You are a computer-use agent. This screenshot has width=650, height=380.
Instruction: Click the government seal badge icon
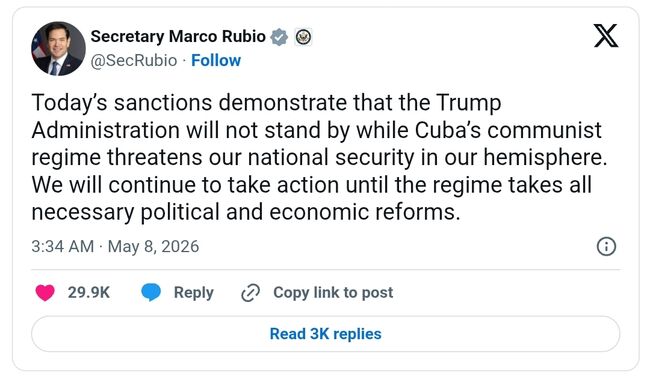tap(303, 37)
